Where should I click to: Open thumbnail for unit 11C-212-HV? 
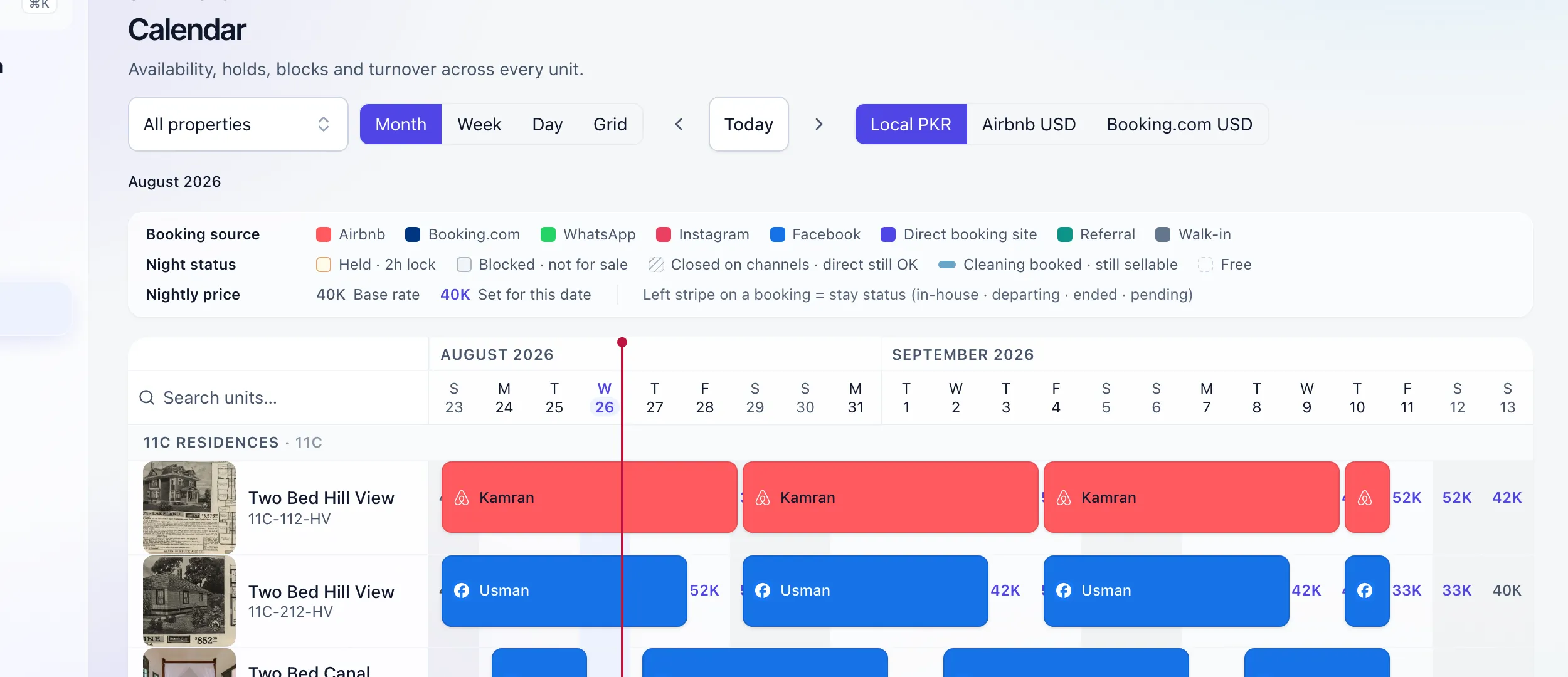coord(189,601)
